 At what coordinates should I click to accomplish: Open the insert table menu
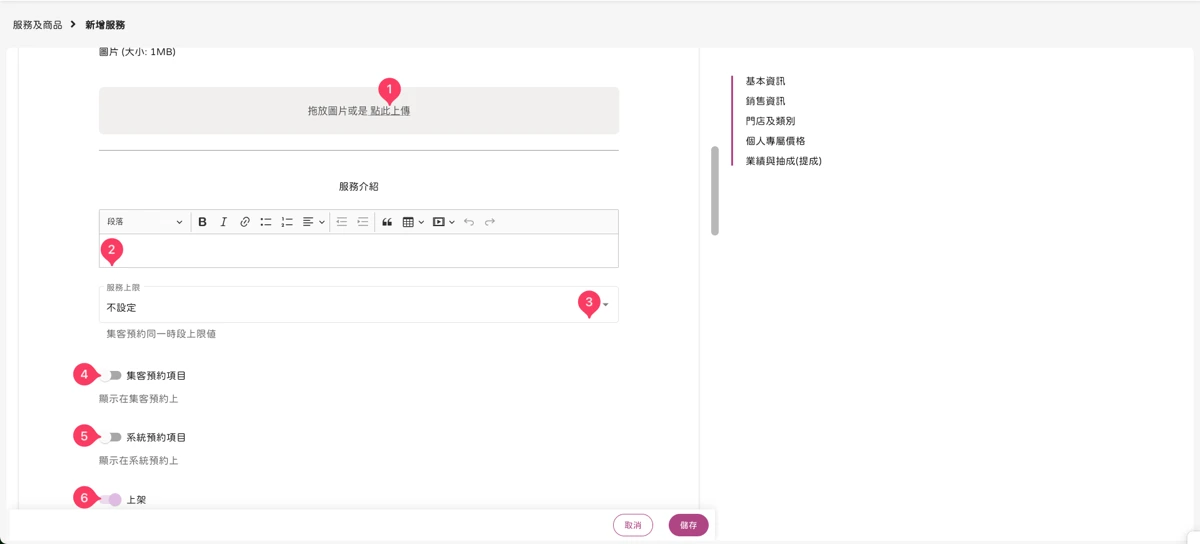click(x=412, y=222)
